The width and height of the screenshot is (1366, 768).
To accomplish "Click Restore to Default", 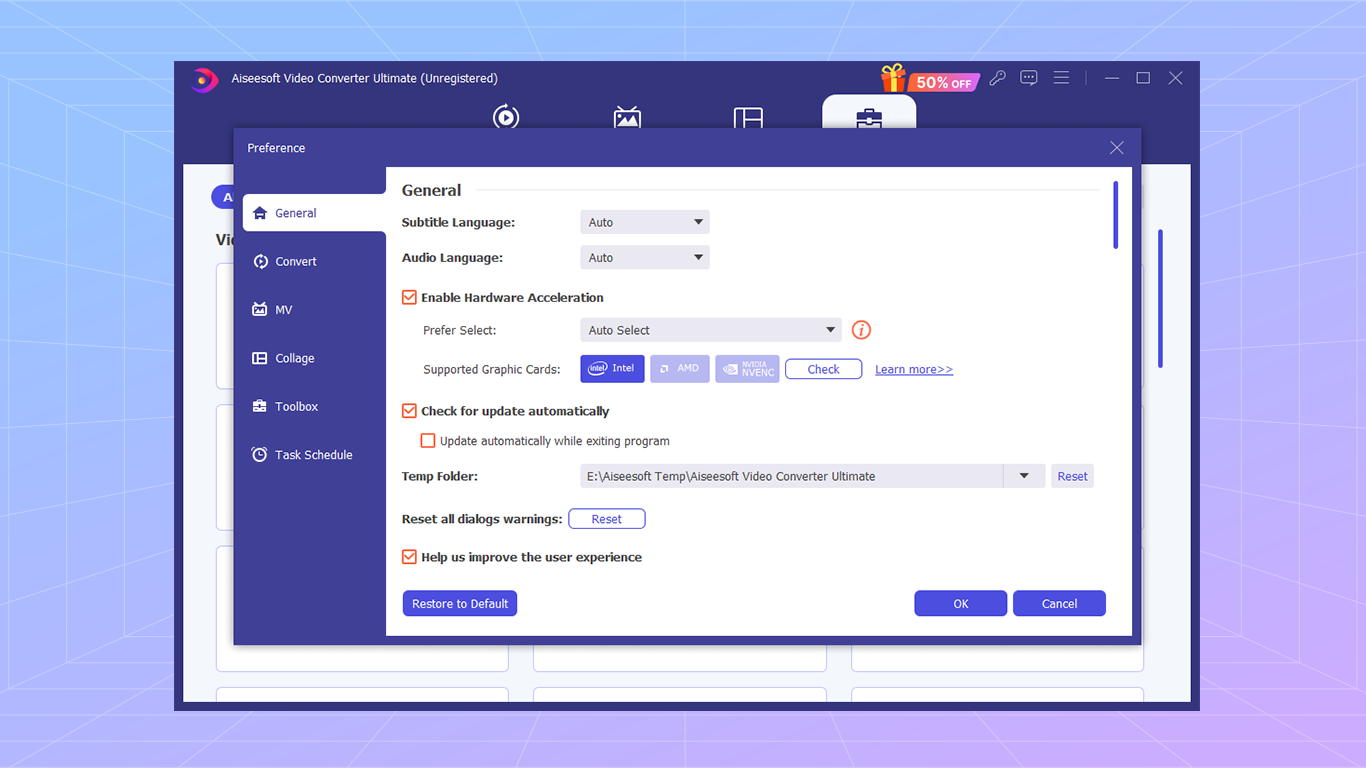I will pos(459,603).
